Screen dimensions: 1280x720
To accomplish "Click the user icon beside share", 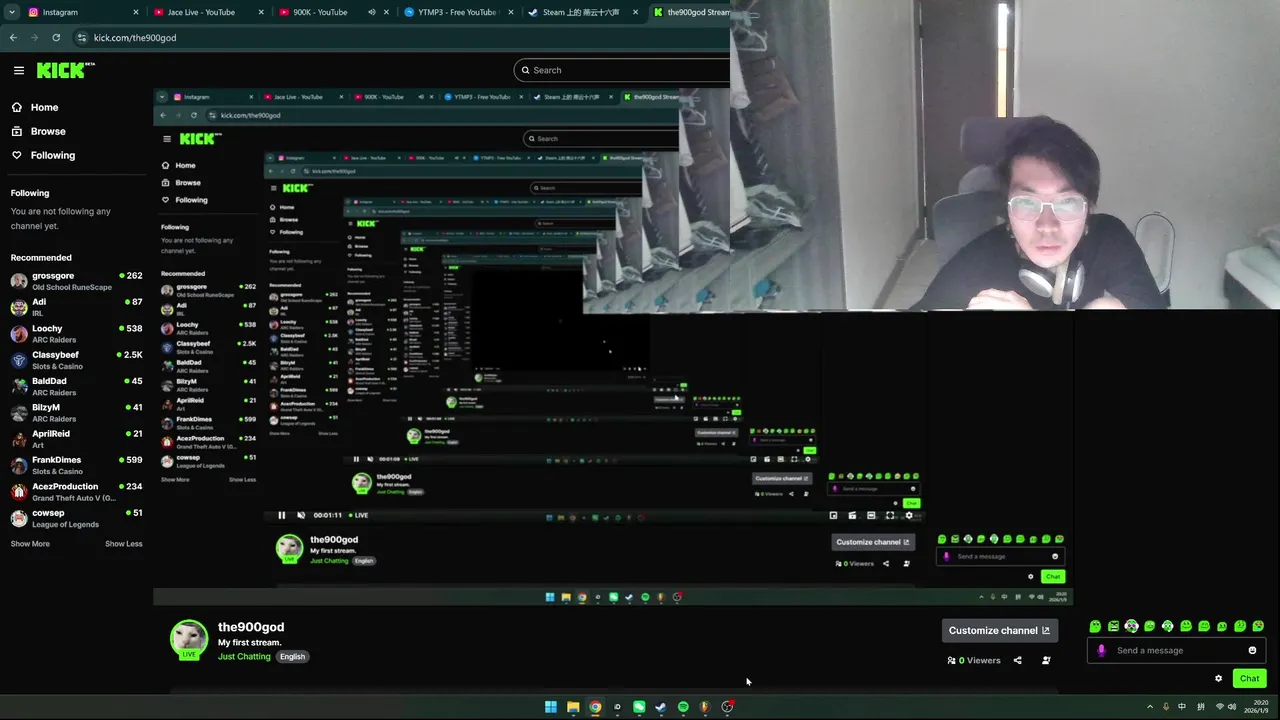I will click(x=1046, y=660).
